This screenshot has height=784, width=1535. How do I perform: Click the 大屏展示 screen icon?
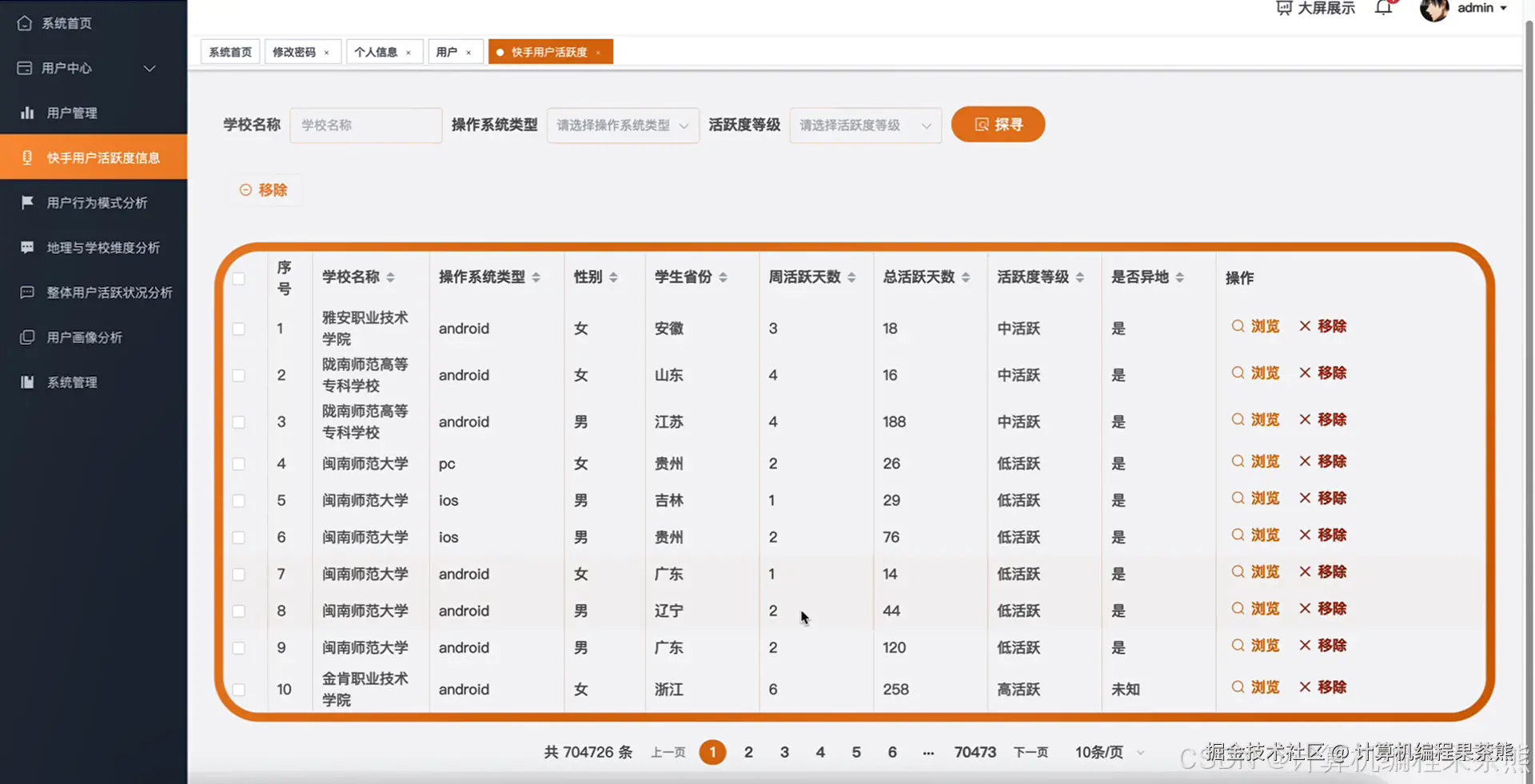coord(1284,8)
